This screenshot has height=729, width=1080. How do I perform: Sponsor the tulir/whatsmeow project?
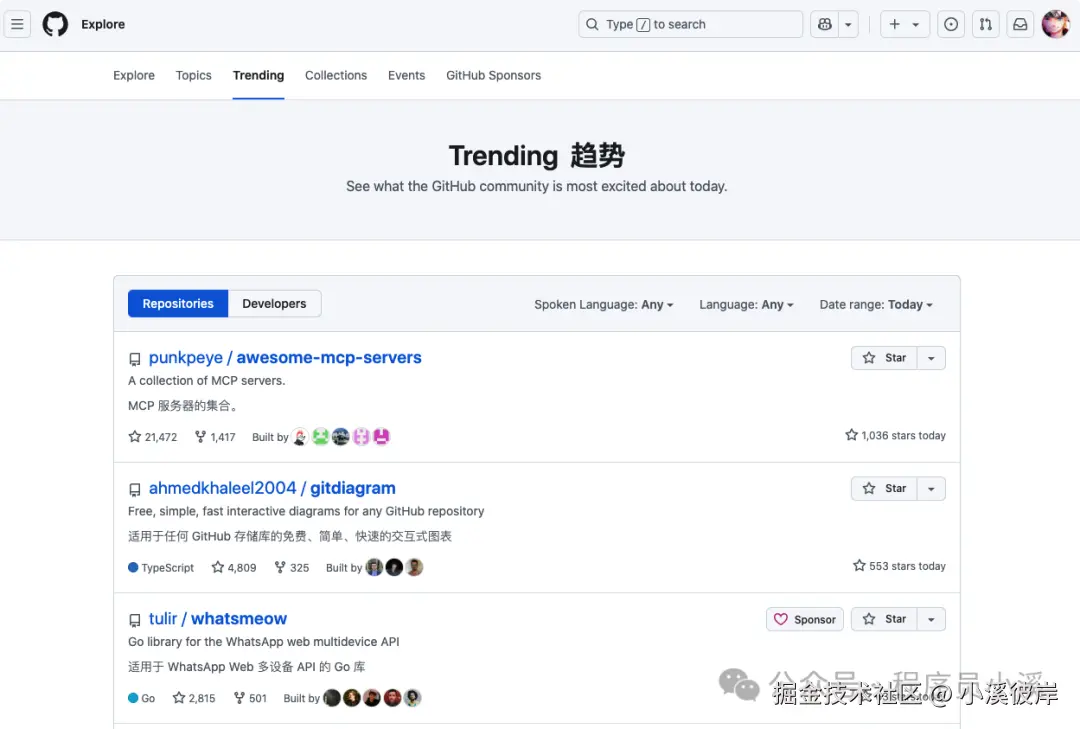804,618
